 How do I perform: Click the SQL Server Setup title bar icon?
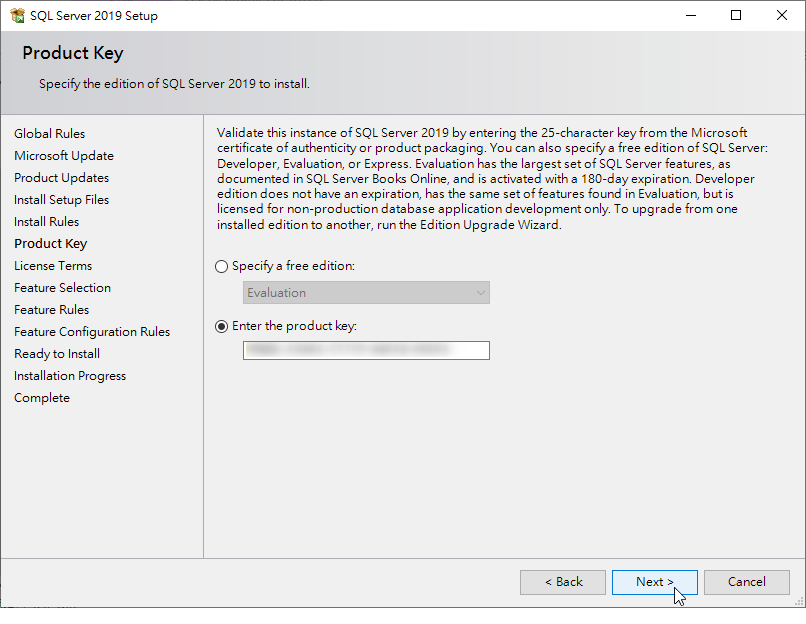(x=17, y=15)
